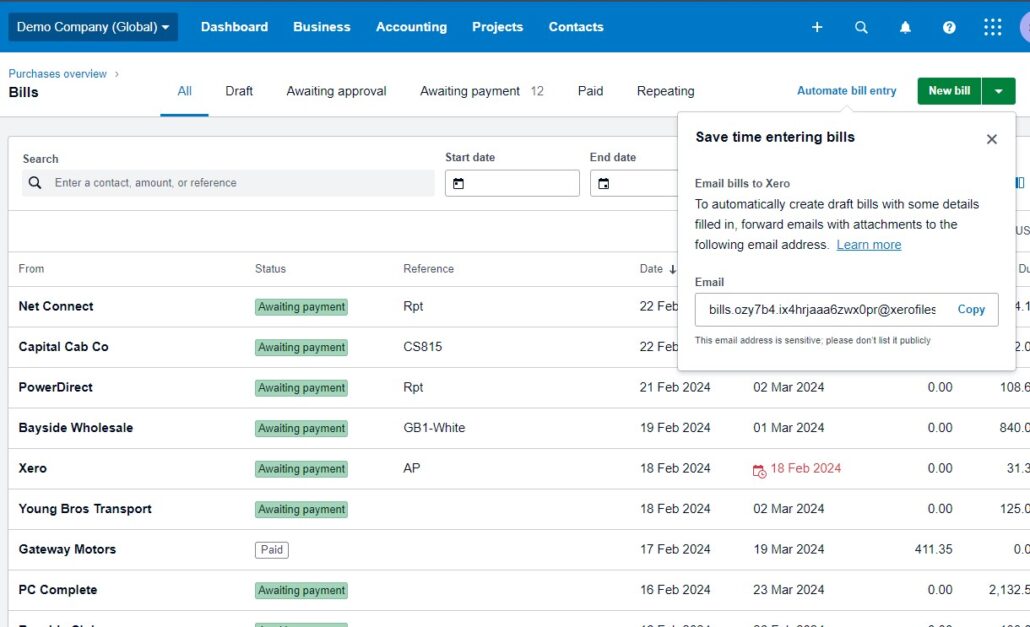Open the Demo Company organization dropdown
This screenshot has width=1030, height=627.
[x=92, y=27]
